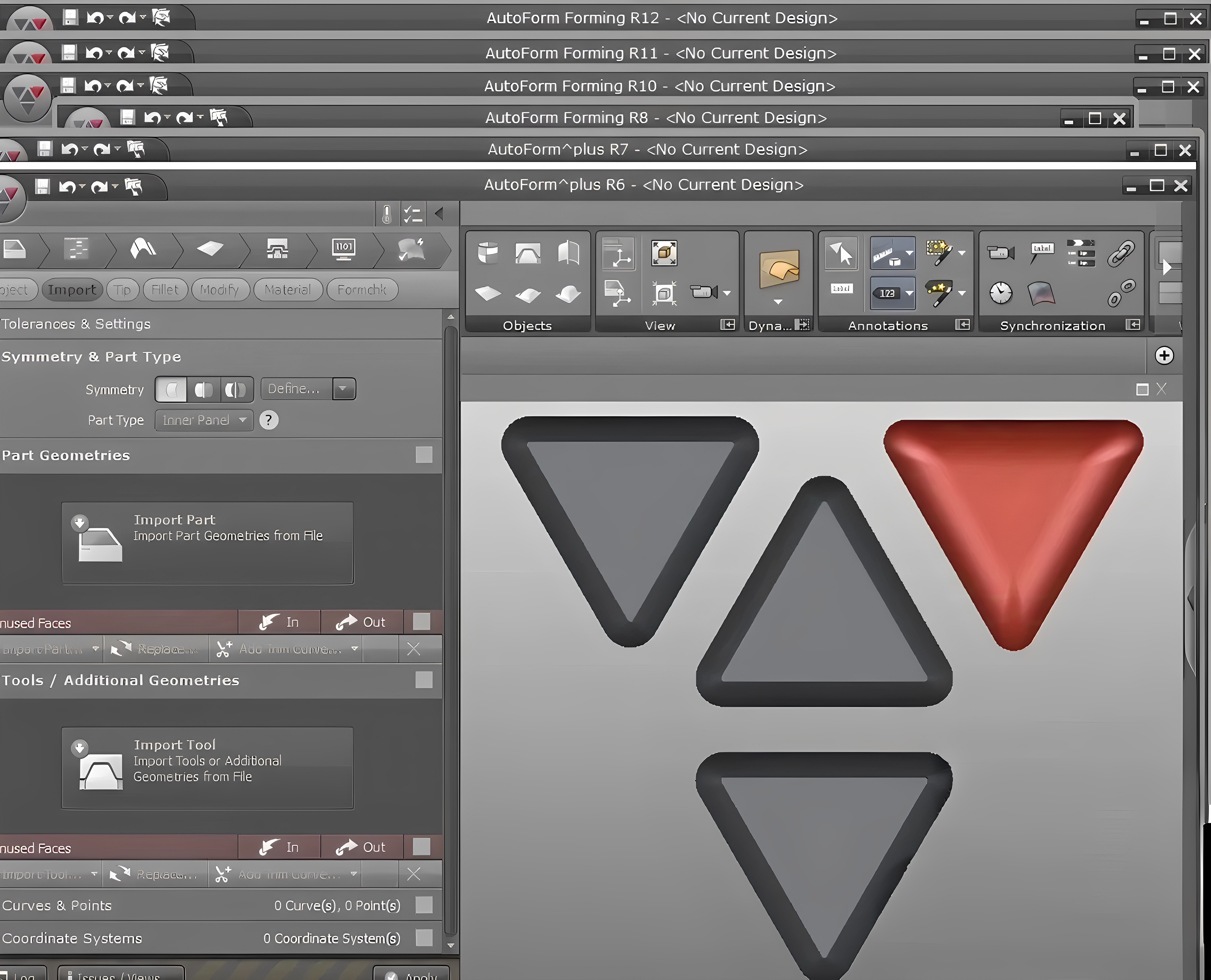Click the cylinder object icon in the Objects group

[488, 252]
